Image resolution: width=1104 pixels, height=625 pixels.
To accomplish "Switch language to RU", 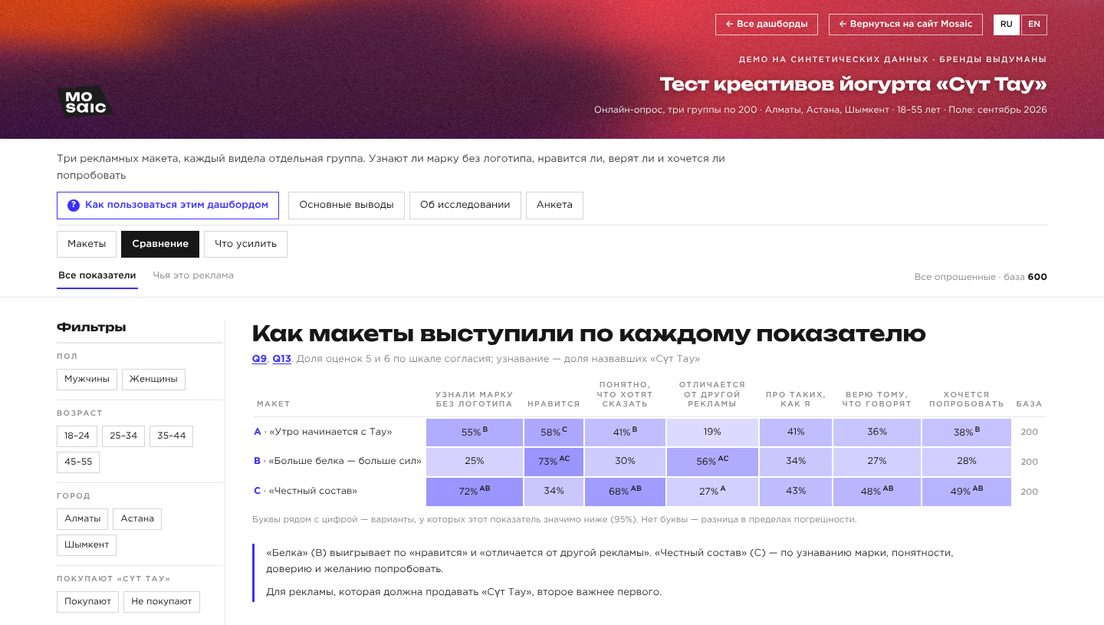I will (1007, 24).
